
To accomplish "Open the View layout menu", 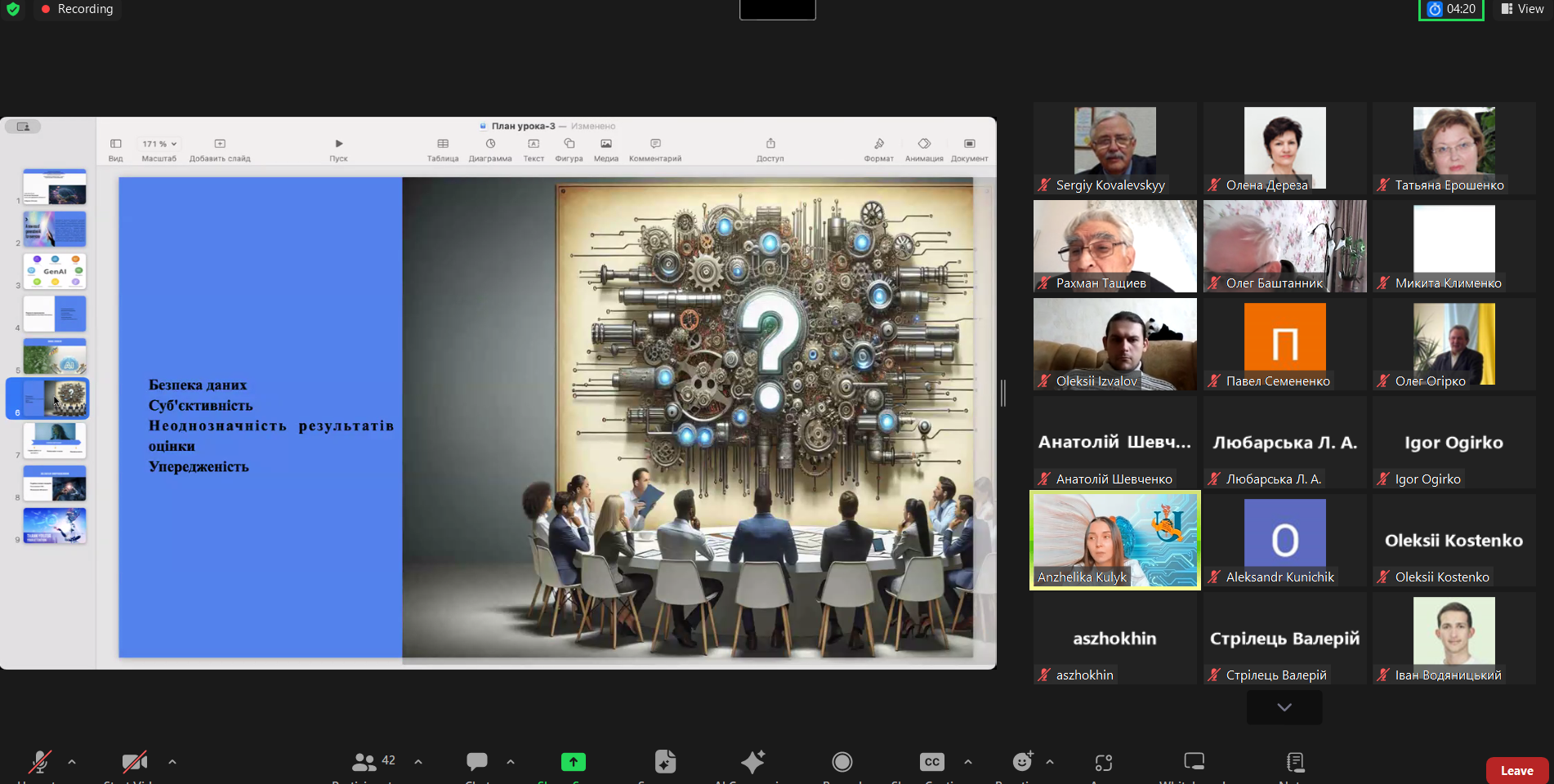I will pos(1522,9).
